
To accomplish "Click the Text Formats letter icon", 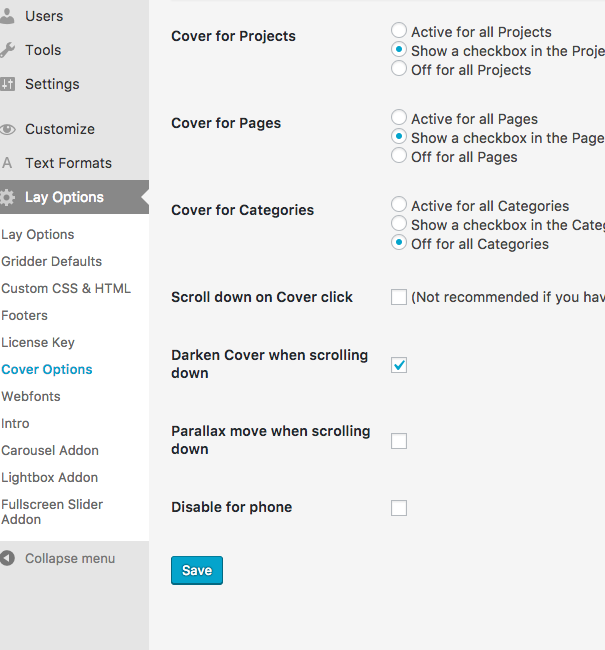I will 8,163.
